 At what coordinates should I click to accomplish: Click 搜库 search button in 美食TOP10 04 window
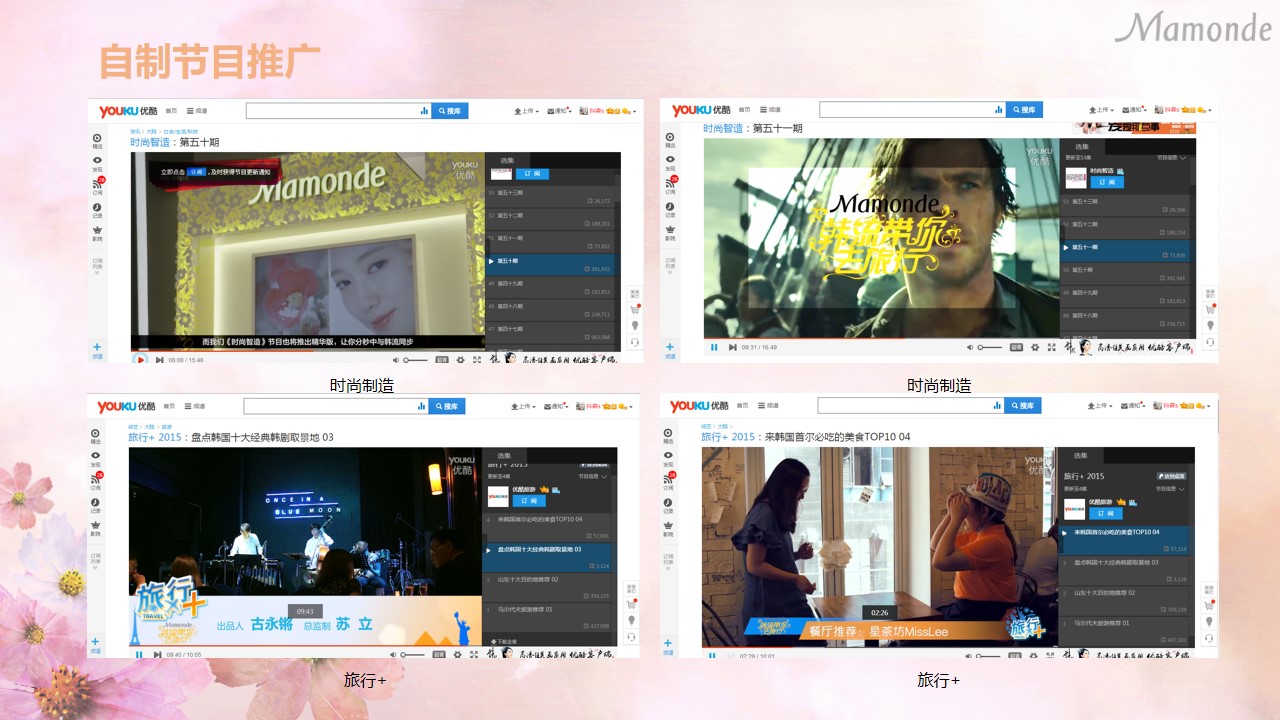click(1023, 406)
